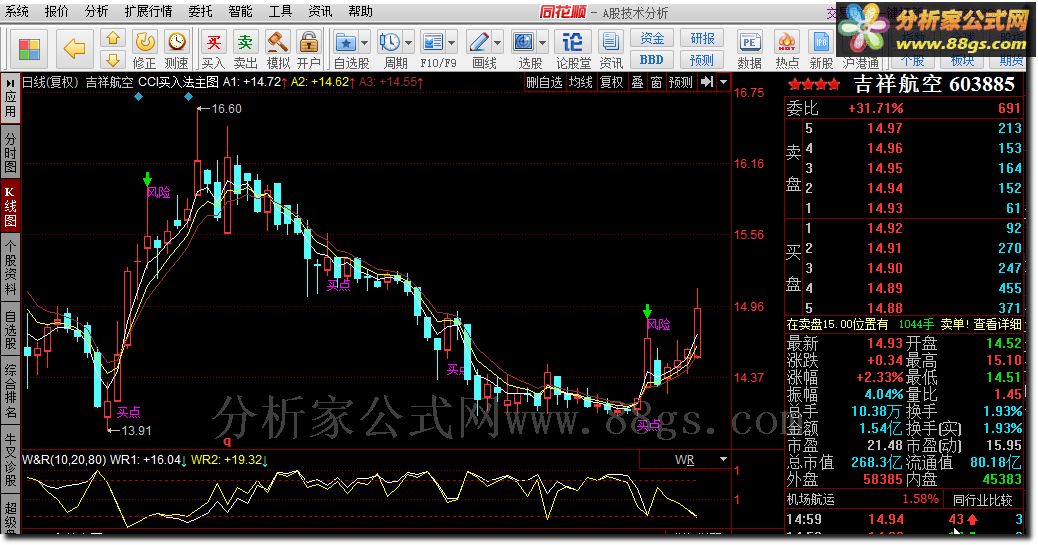This screenshot has width=1038, height=545.
Task: Expand 画线 dropdown arrow
Action: point(497,43)
